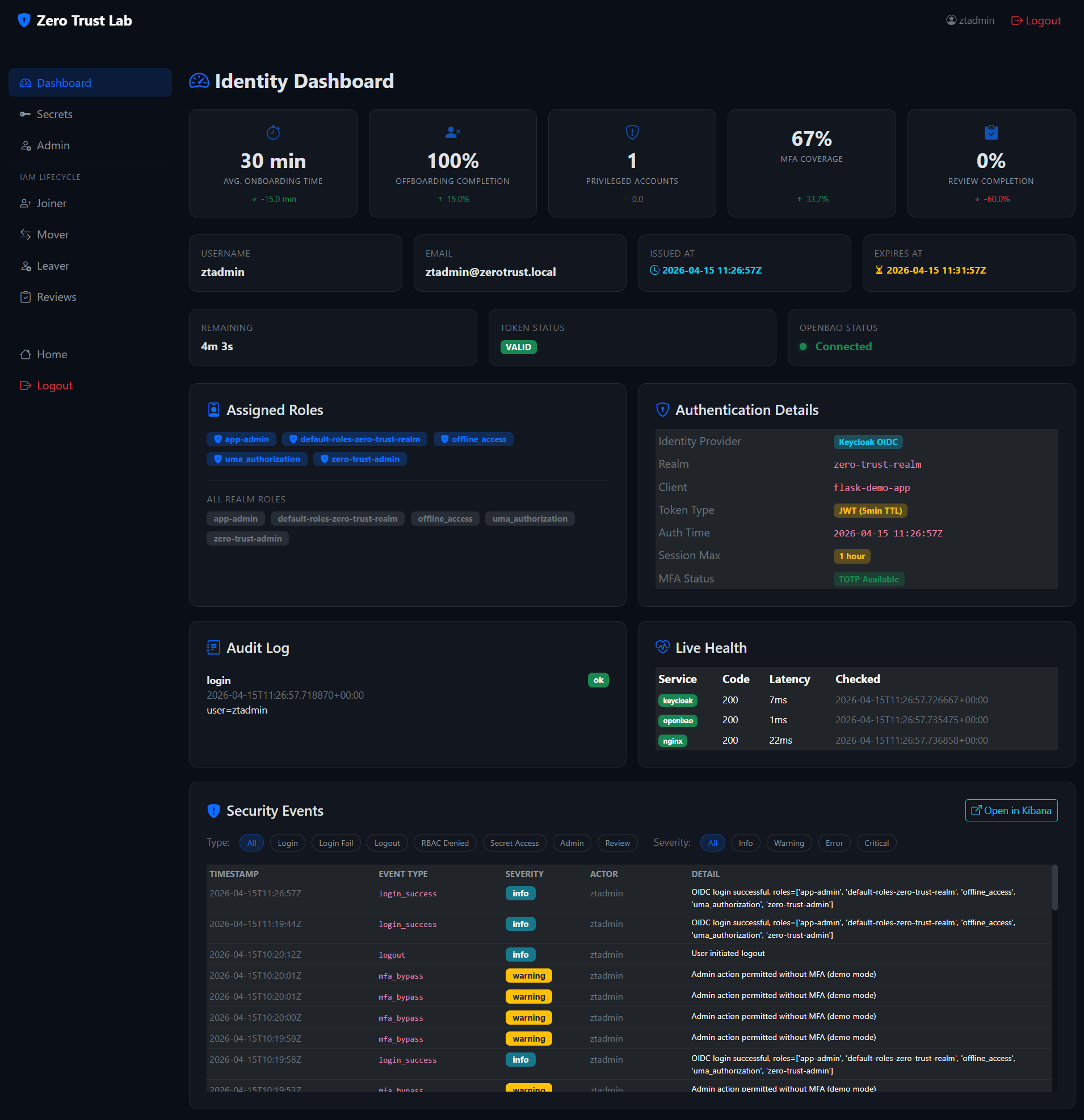Filter events by RBAC Denied type

pos(444,843)
